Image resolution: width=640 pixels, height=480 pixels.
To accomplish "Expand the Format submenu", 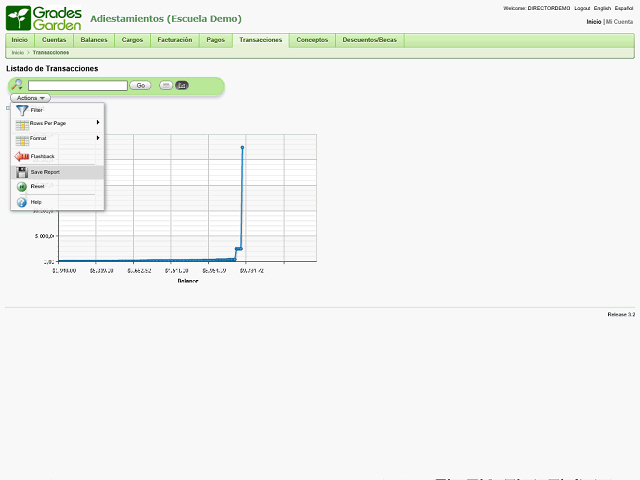I will click(97, 138).
